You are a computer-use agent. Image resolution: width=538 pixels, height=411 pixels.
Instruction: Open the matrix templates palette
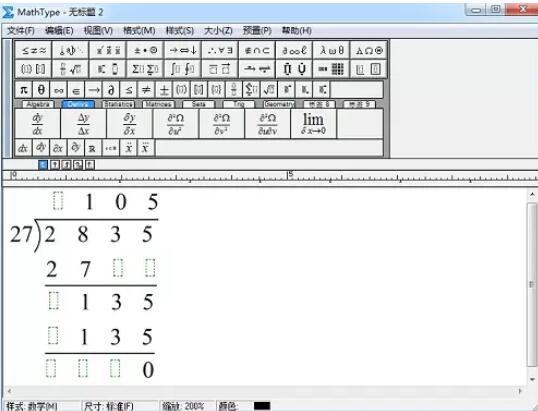coord(331,69)
